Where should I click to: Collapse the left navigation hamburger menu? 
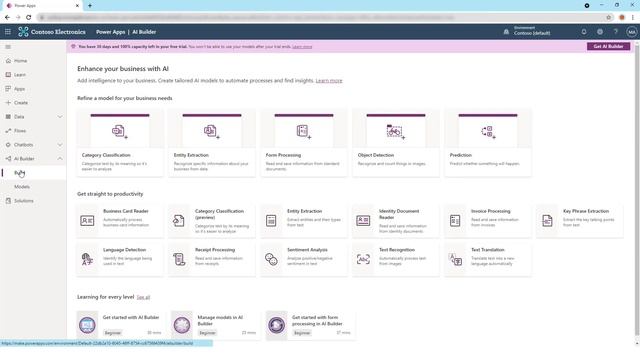coord(8,47)
